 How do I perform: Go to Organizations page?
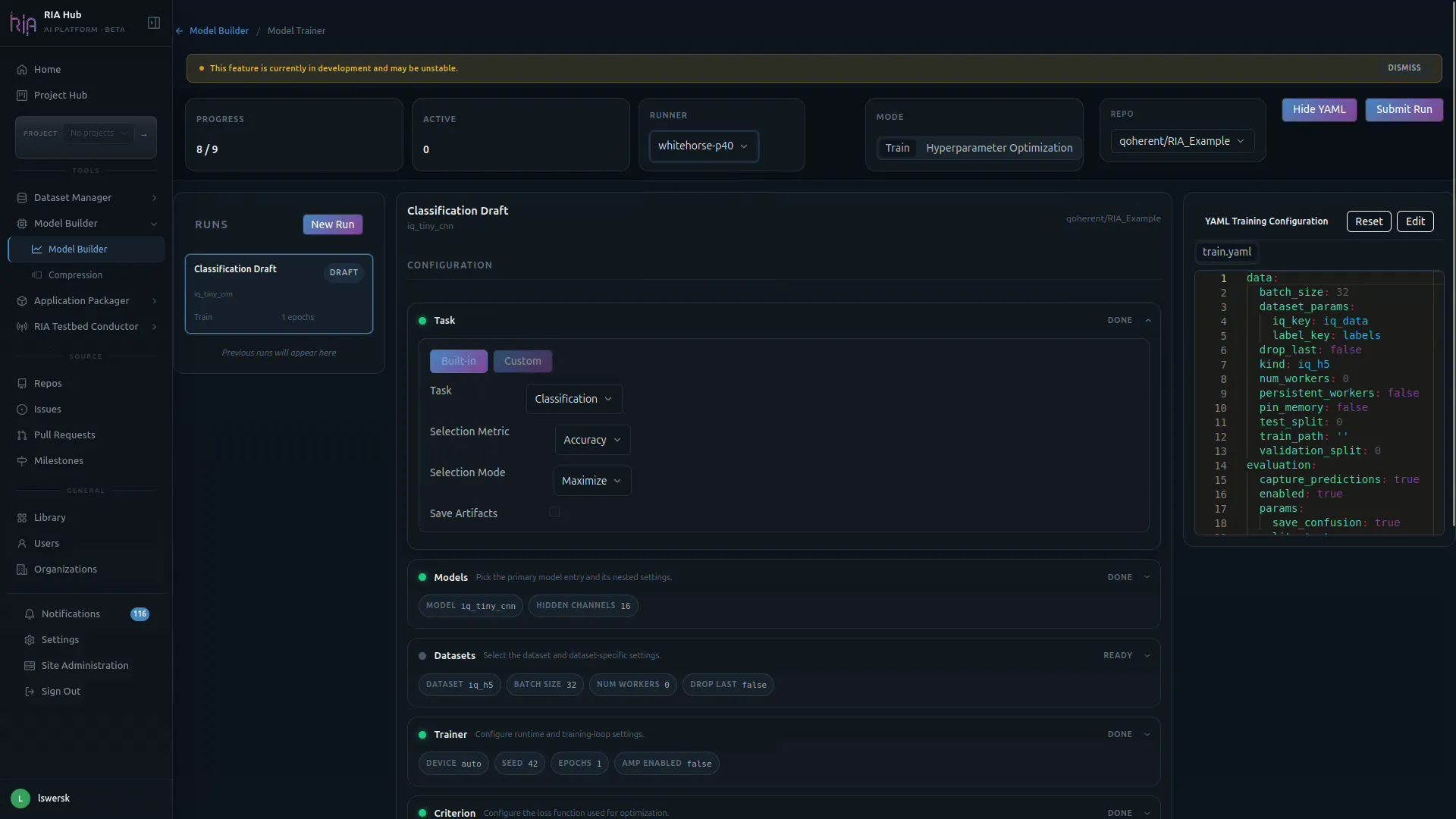coord(86,570)
